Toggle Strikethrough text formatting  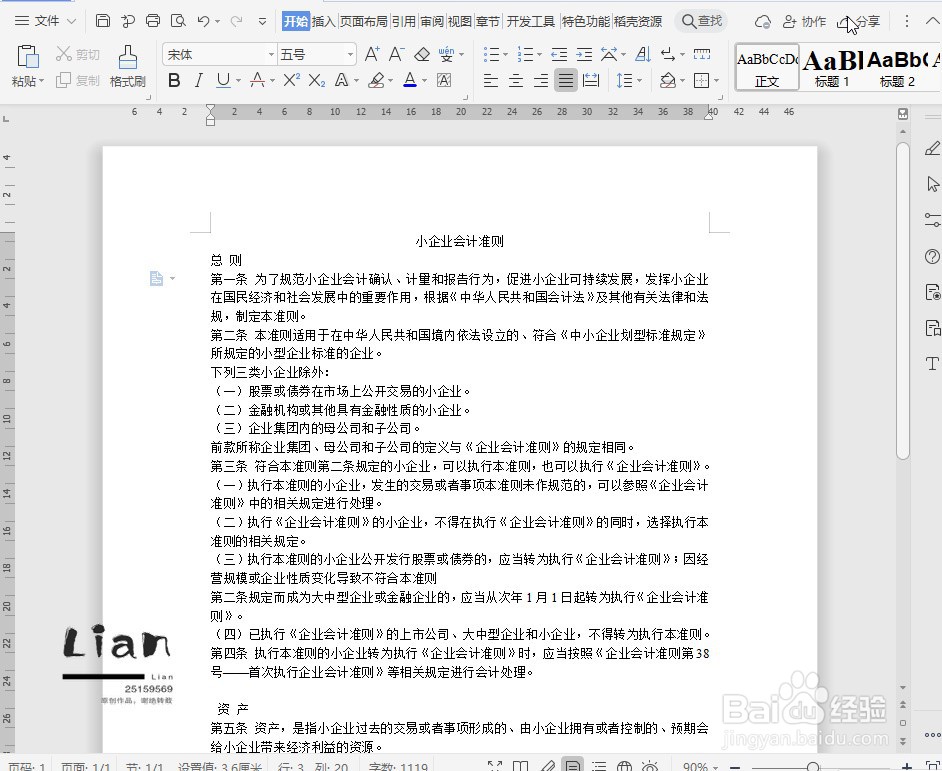pos(258,80)
